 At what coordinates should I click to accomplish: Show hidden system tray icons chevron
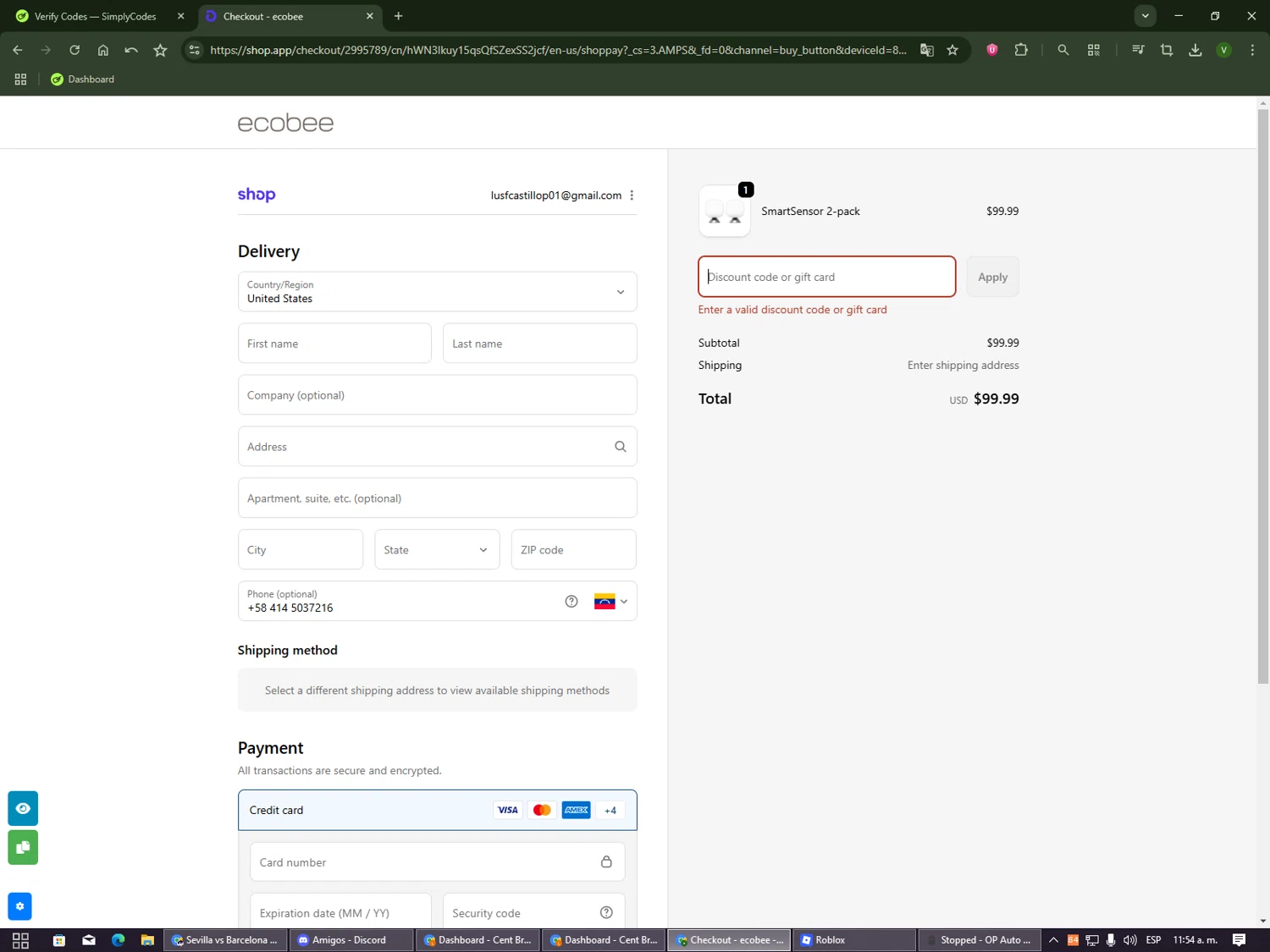tap(1053, 940)
